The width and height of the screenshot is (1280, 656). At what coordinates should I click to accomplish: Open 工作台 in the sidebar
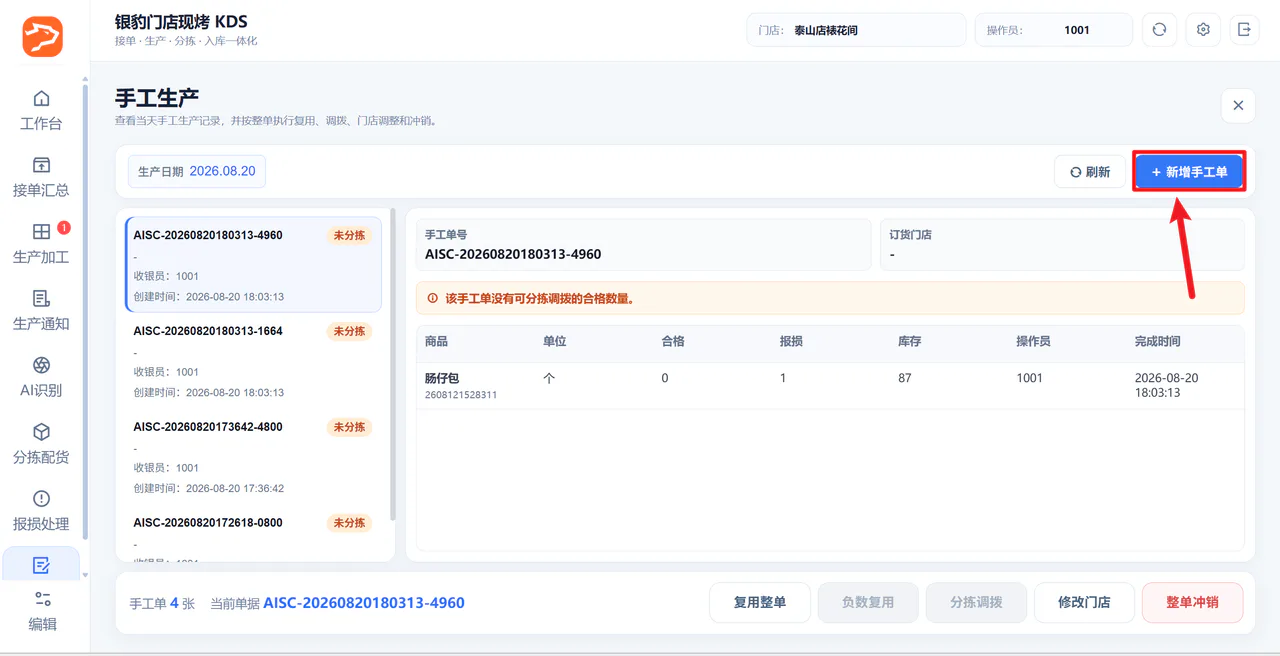coord(41,110)
